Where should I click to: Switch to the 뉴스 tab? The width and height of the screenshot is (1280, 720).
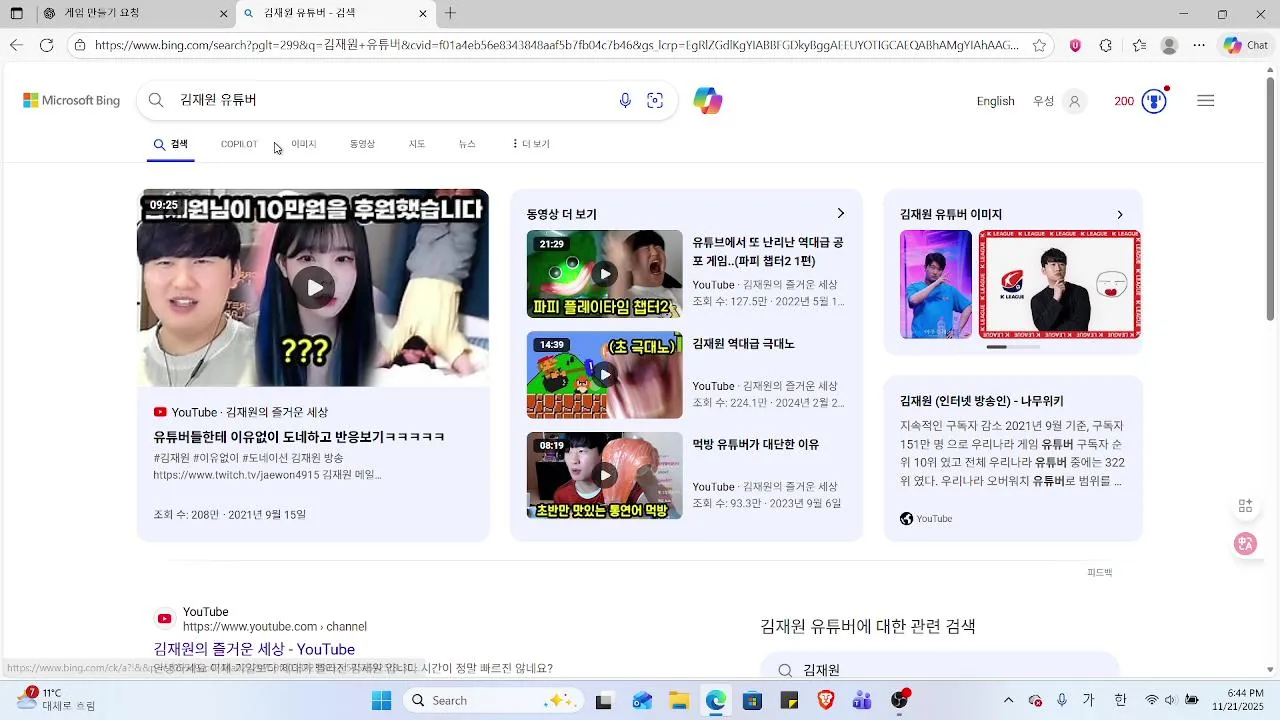(467, 144)
